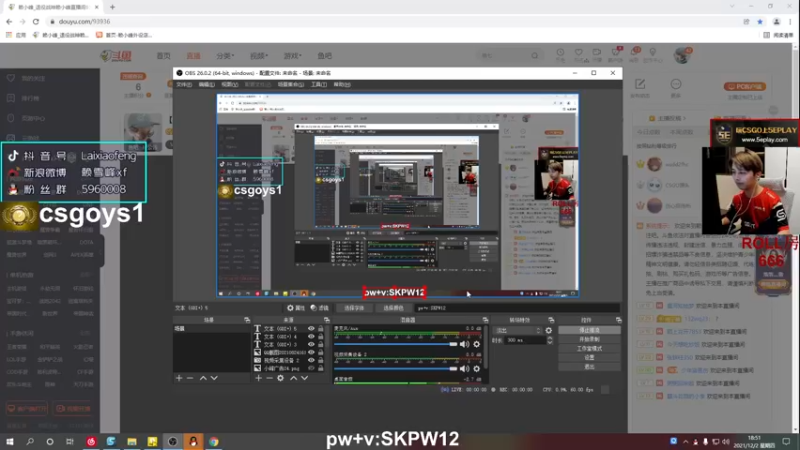Pop out the 混音器 dock panel

tap(485, 320)
